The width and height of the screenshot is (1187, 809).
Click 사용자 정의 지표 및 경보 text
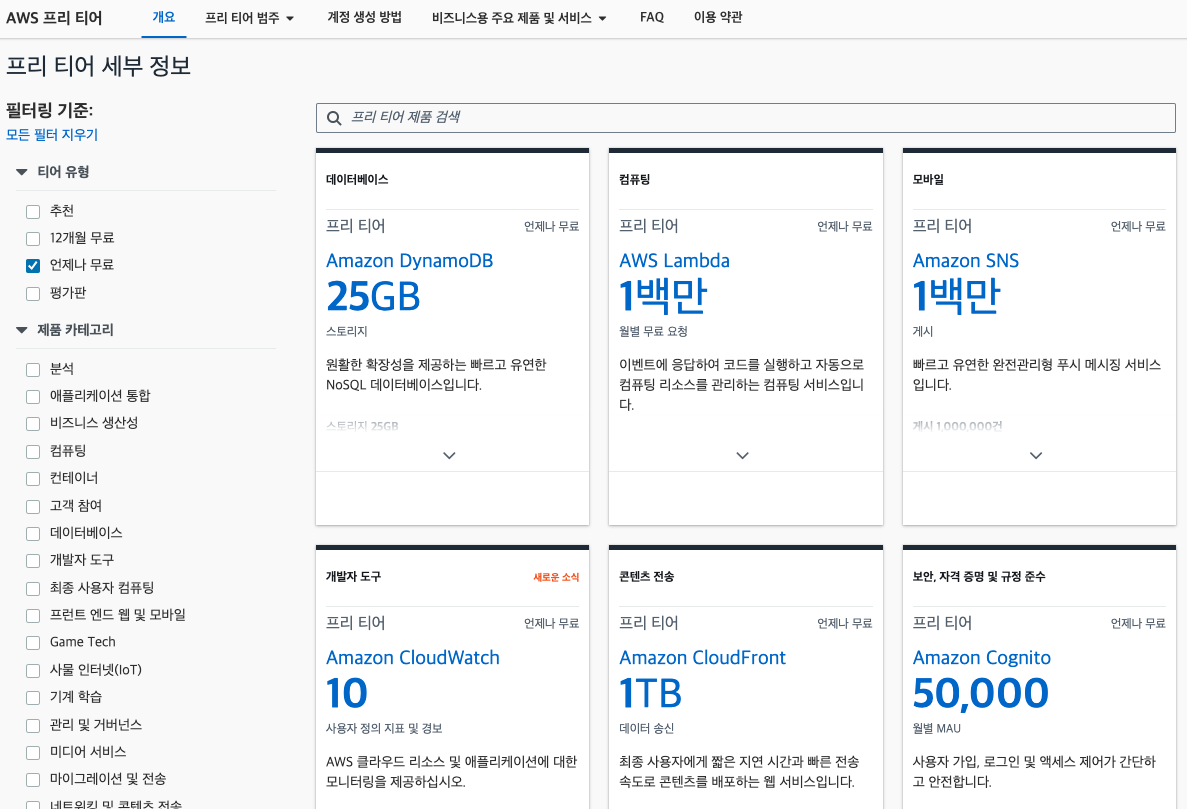[384, 729]
